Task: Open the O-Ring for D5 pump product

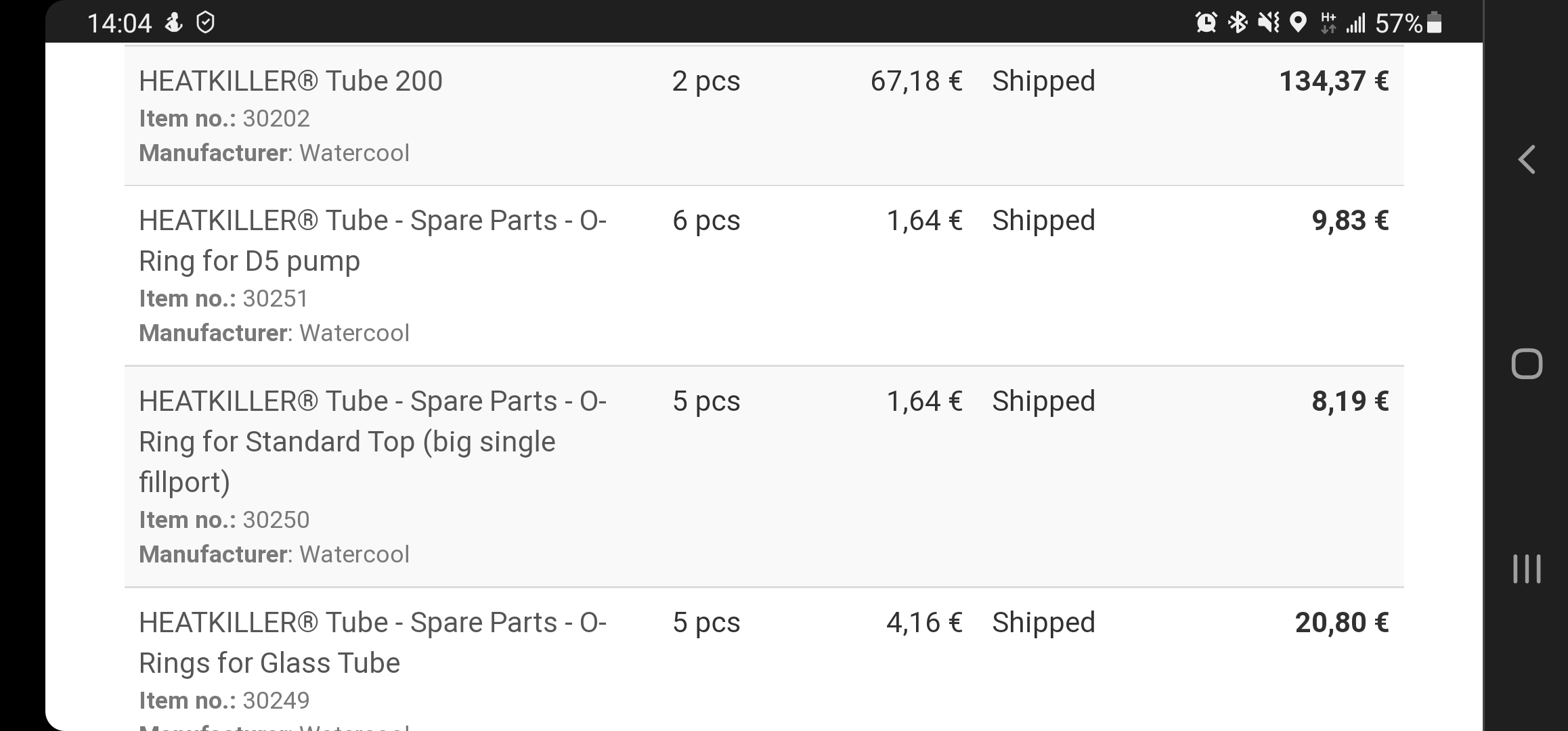Action: pyautogui.click(x=372, y=240)
